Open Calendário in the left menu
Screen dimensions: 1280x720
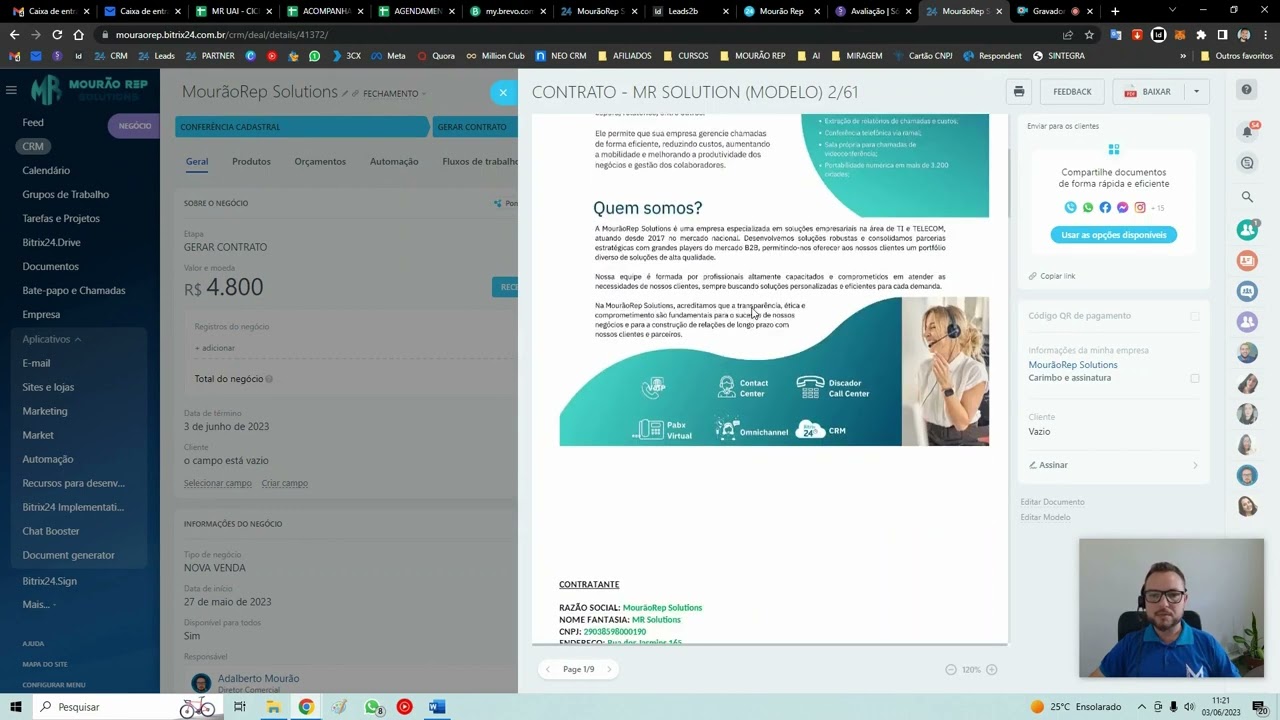[x=46, y=170]
